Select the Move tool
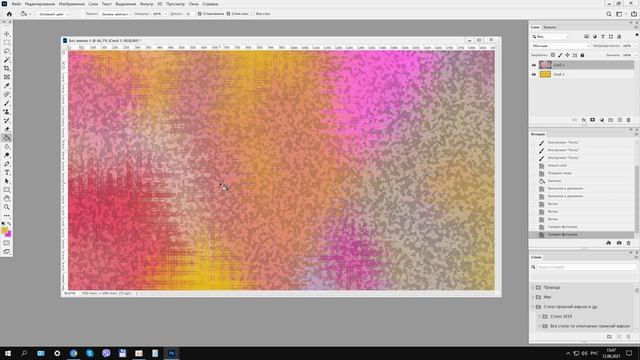The height and width of the screenshot is (360, 640). (7, 34)
